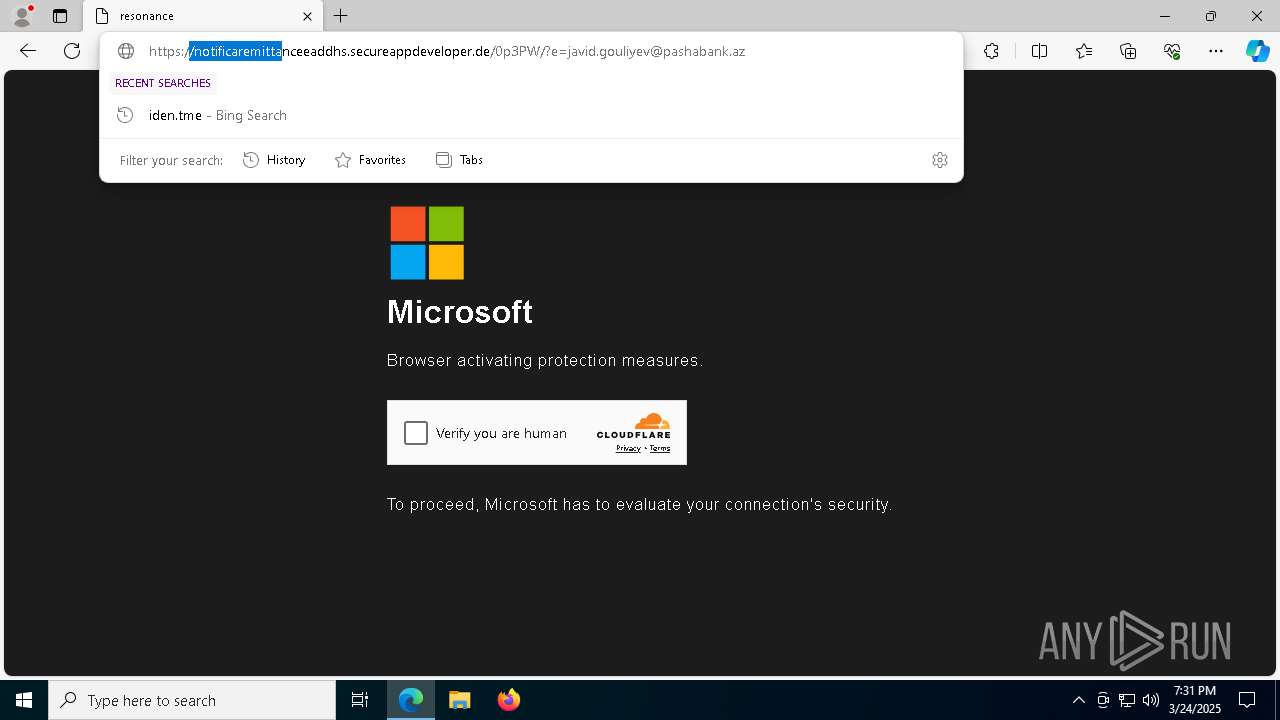This screenshot has height=720, width=1280.
Task: Click the Cloudflare logo
Action: (x=633, y=426)
